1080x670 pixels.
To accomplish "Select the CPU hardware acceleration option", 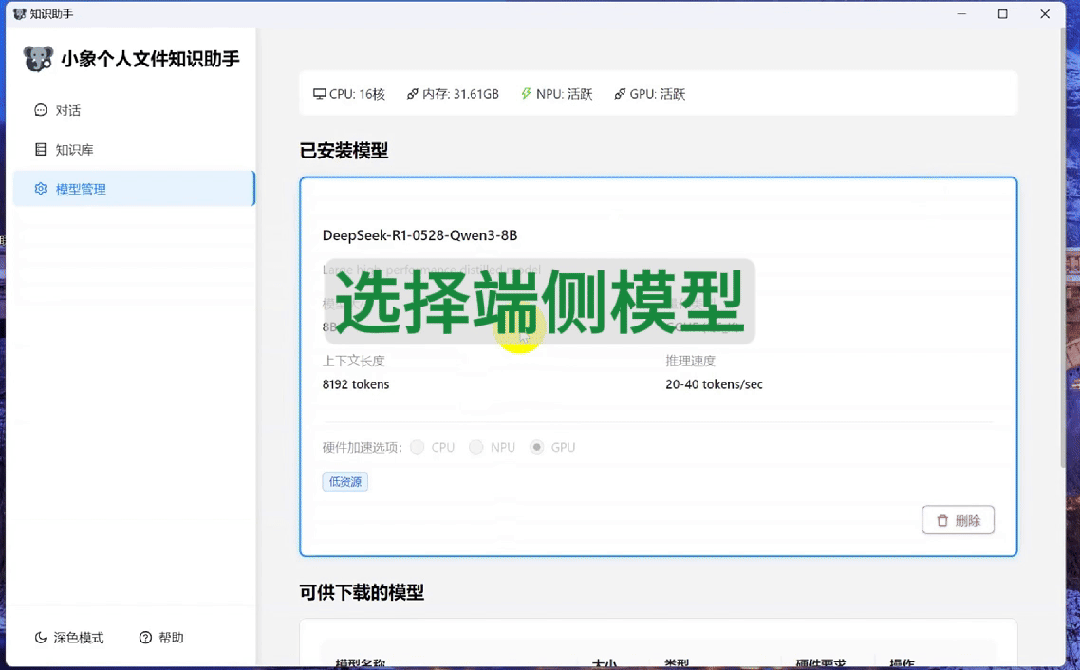I will [418, 447].
